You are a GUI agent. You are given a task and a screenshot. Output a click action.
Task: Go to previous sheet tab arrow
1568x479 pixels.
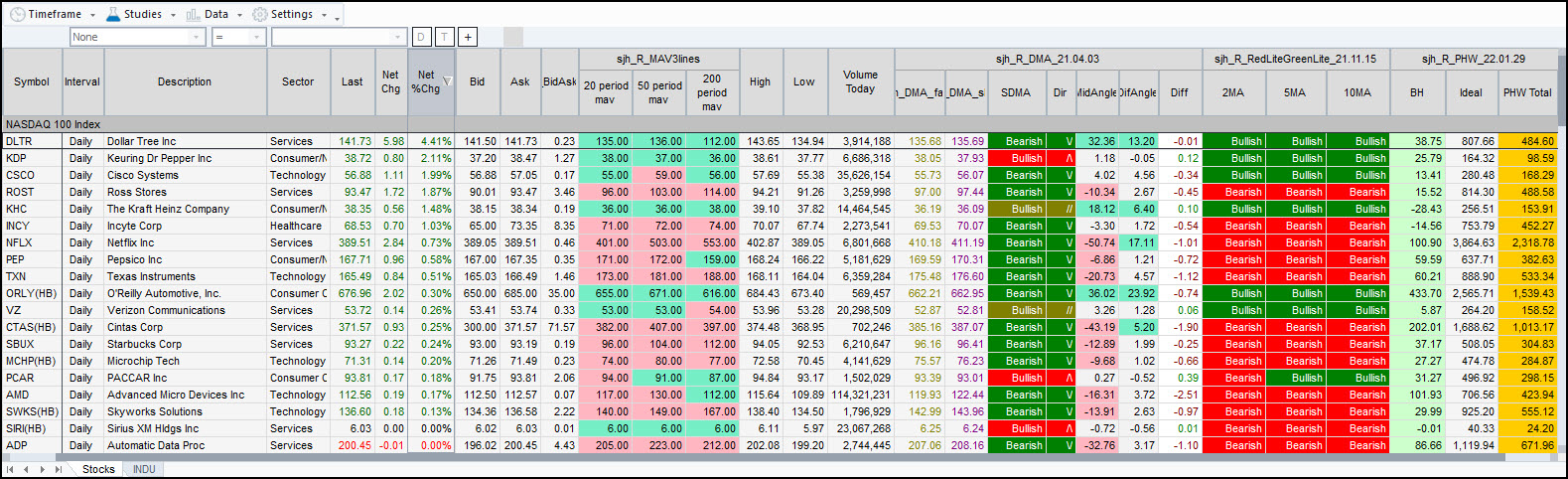(x=26, y=469)
